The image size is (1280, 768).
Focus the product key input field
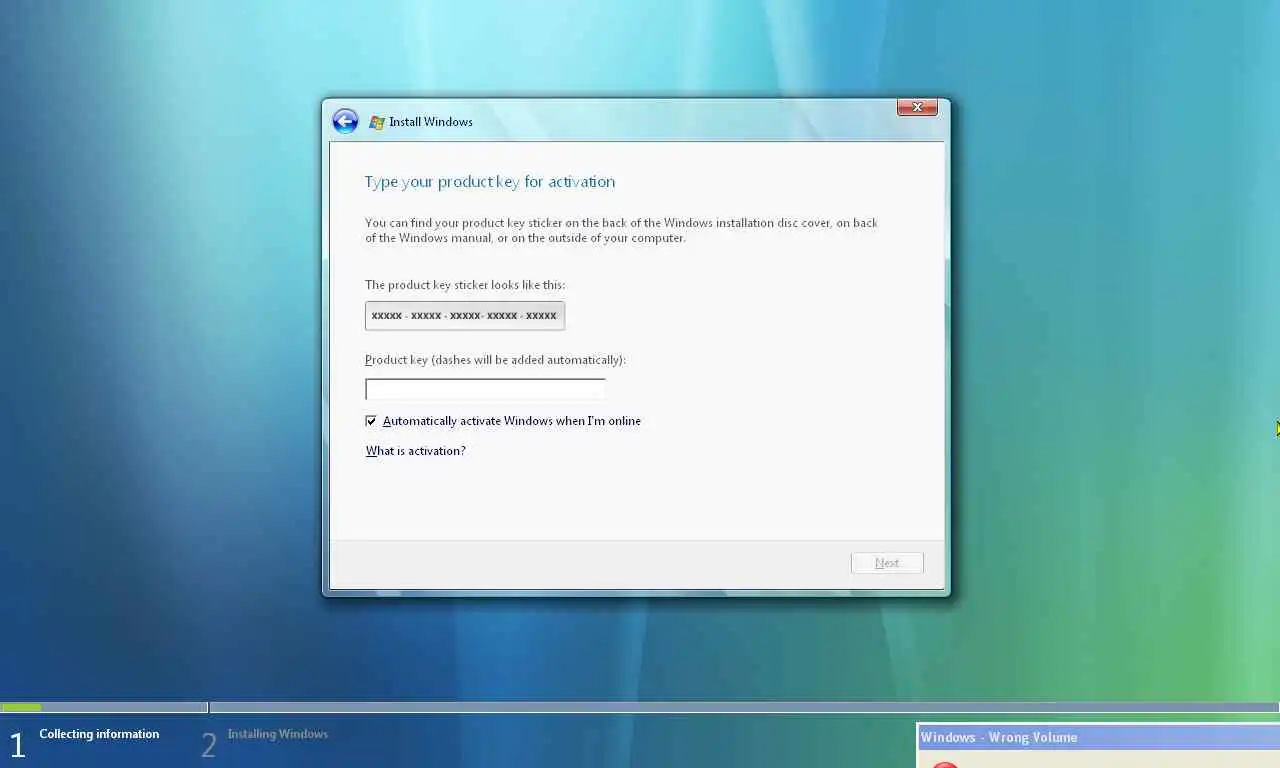coord(485,389)
